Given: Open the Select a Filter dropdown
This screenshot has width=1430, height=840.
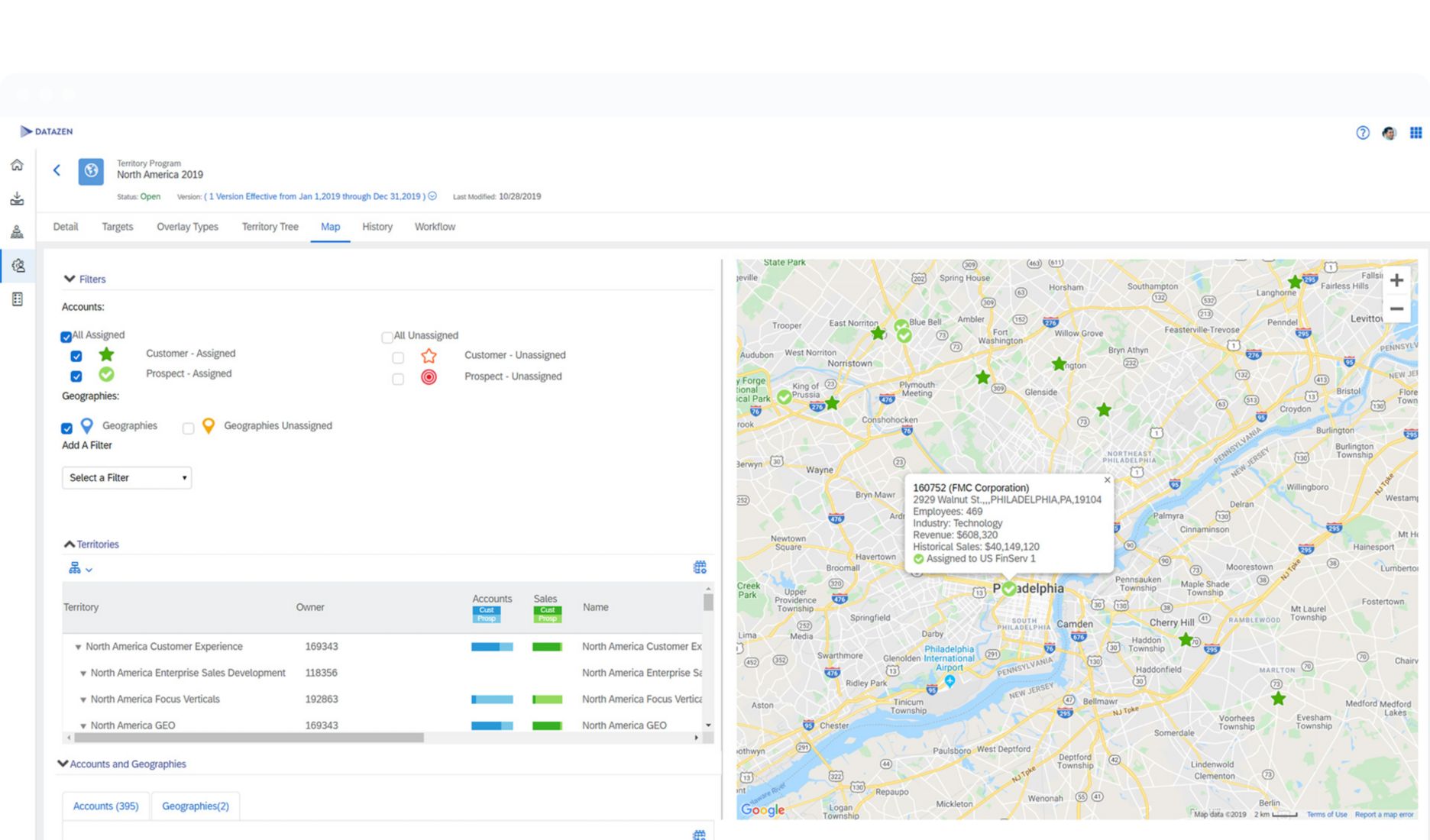Looking at the screenshot, I should [x=126, y=477].
